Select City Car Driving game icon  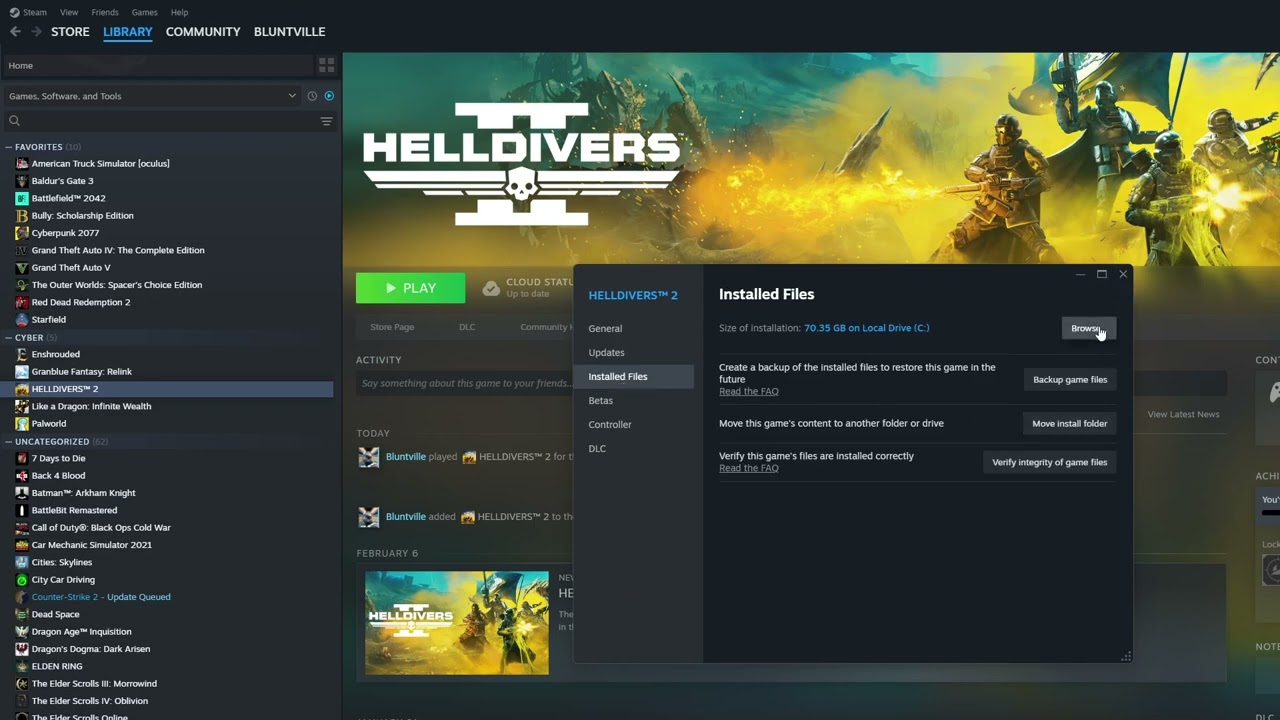click(x=22, y=580)
